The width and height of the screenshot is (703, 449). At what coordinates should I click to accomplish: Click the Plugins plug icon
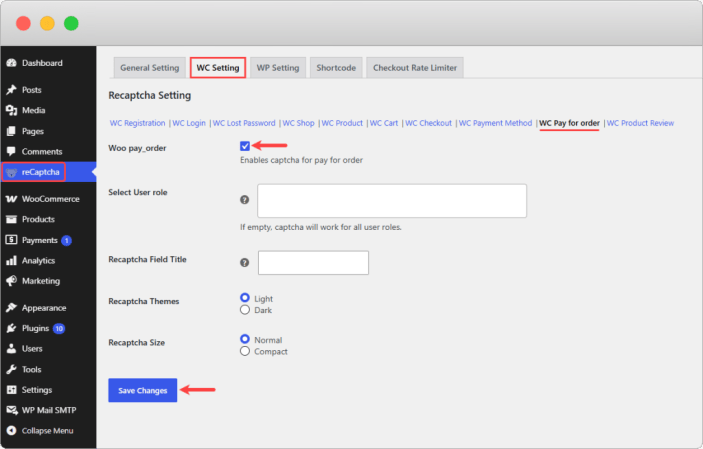pos(11,328)
